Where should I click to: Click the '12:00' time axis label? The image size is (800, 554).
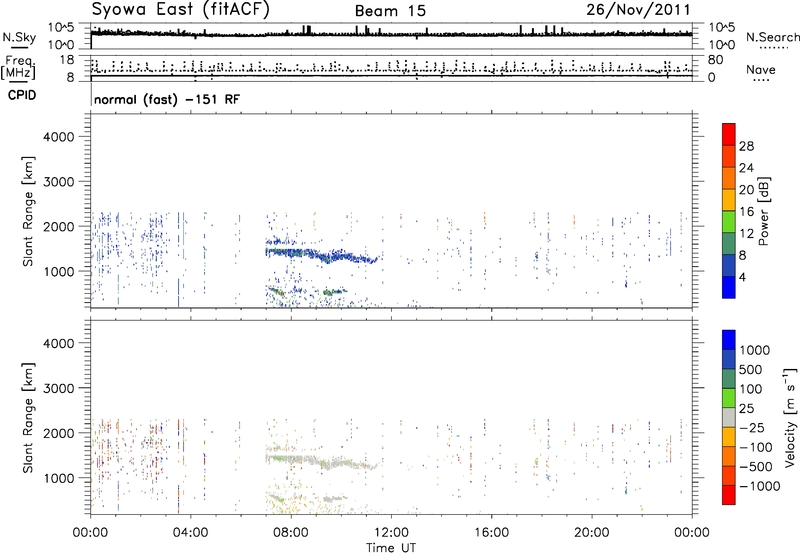[x=391, y=533]
